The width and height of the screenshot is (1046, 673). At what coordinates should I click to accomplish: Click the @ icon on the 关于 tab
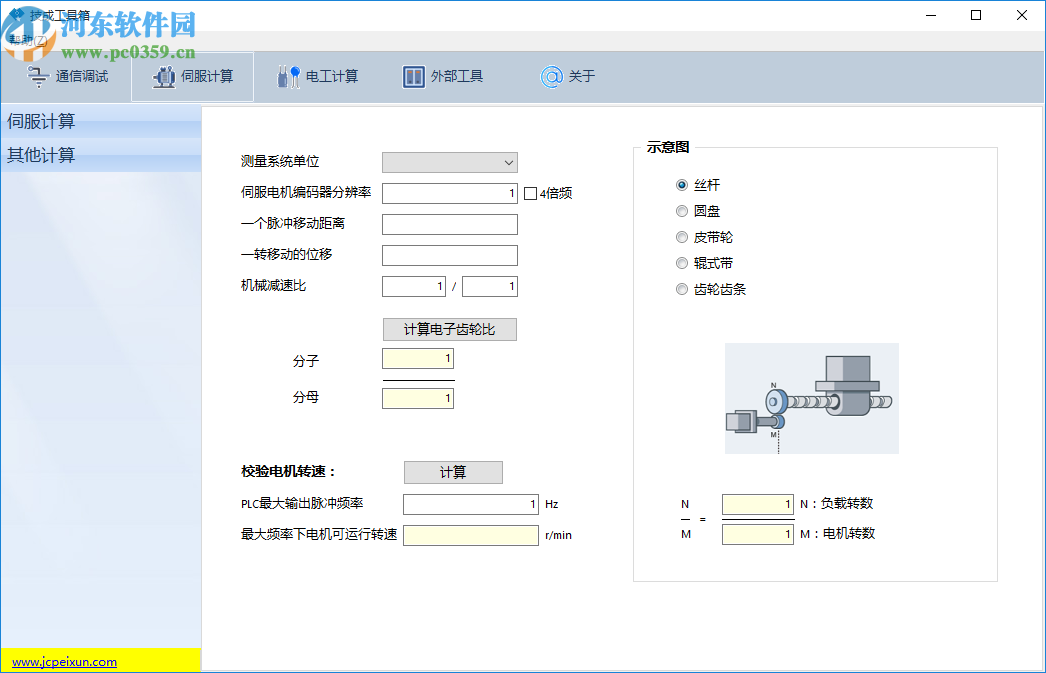(x=551, y=76)
